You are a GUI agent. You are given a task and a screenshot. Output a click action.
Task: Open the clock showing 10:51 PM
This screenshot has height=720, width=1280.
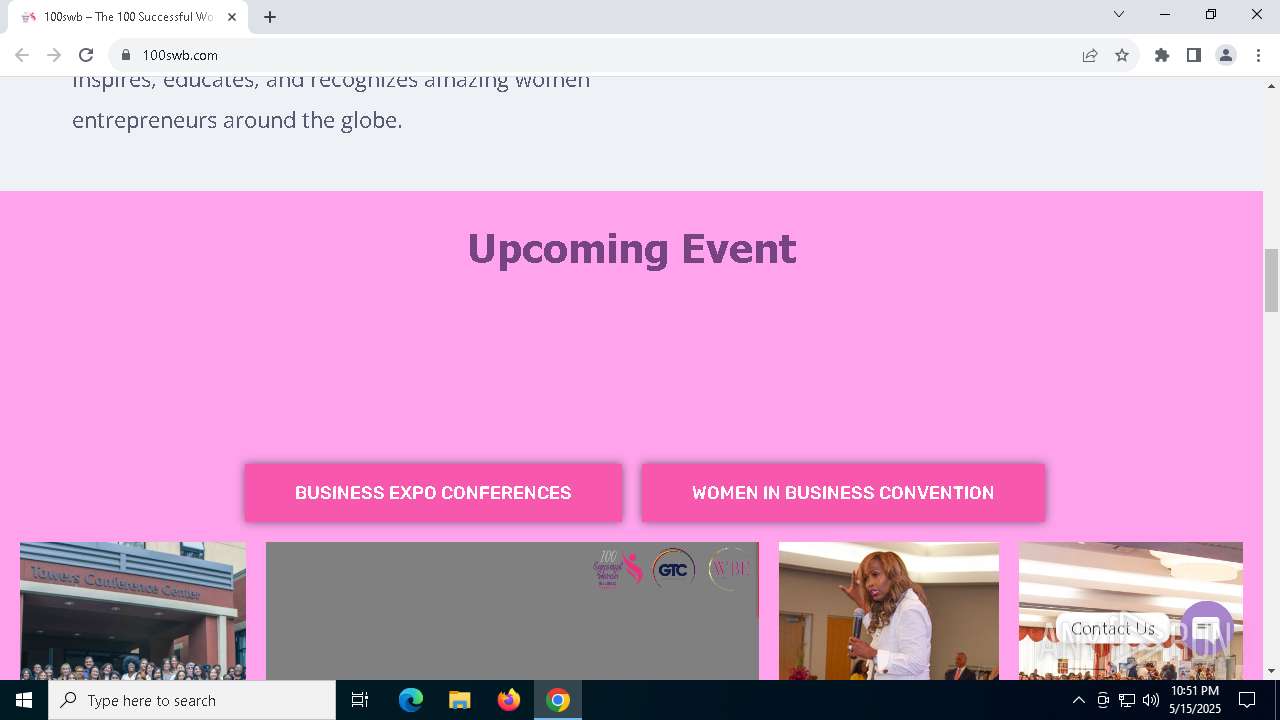(1195, 700)
